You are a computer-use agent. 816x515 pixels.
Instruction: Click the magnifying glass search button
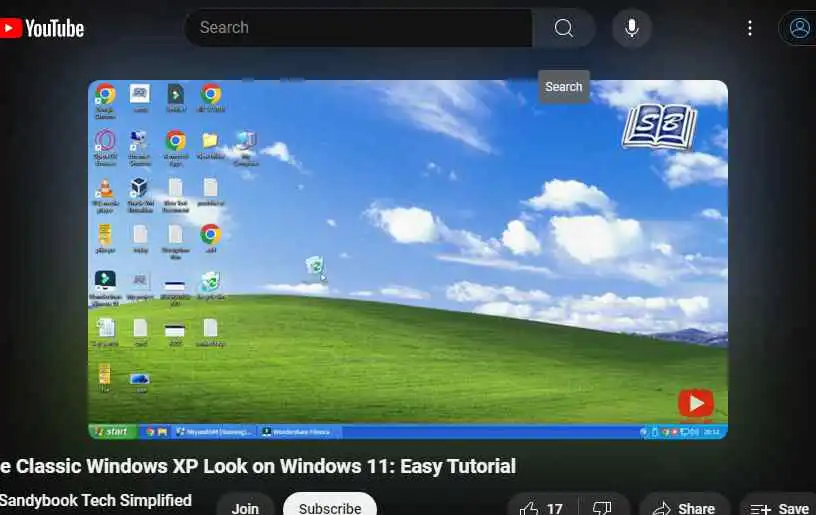click(x=564, y=28)
